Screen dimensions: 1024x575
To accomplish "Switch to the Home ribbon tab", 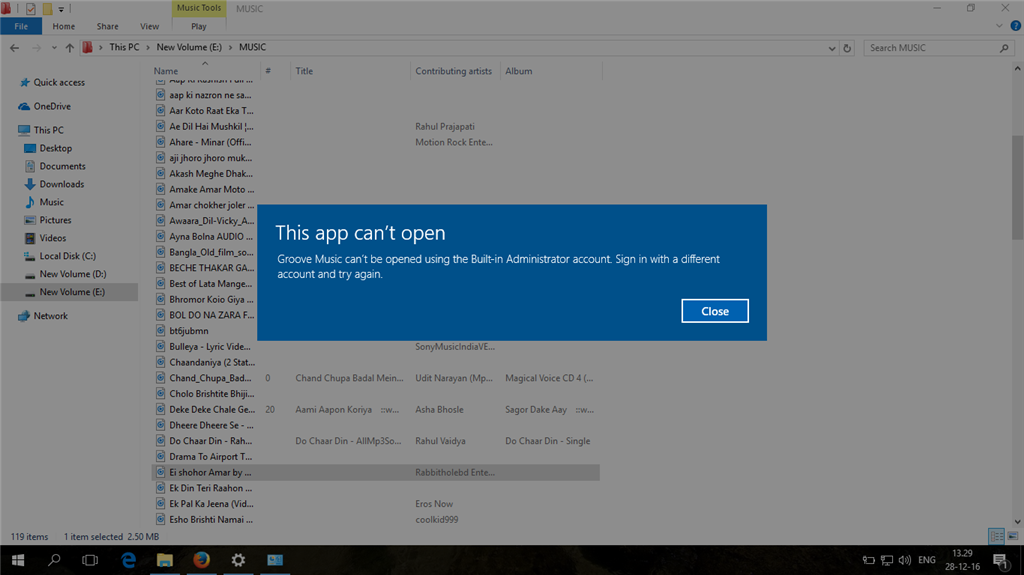I will (63, 26).
